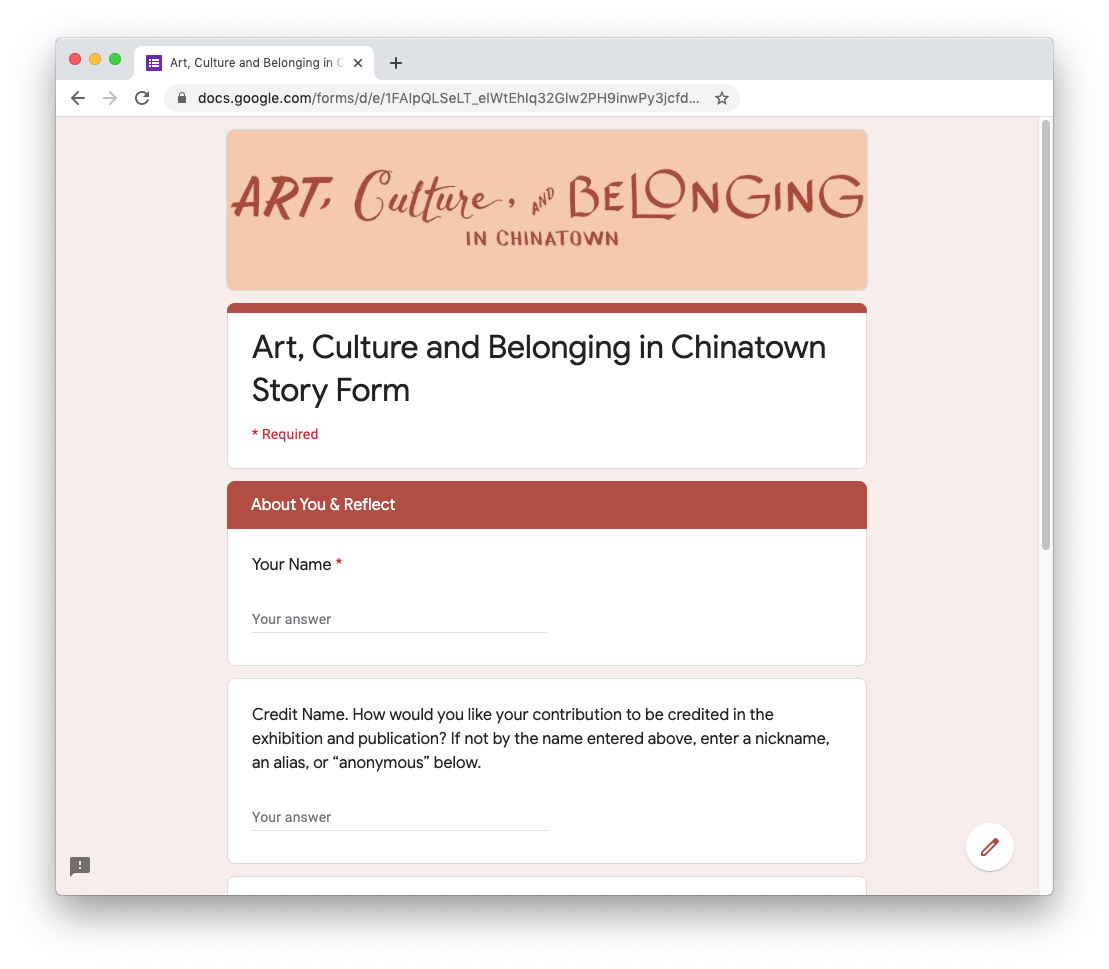Reload the page with refresh icon
Screen dimensions: 1109x969
pos(142,98)
